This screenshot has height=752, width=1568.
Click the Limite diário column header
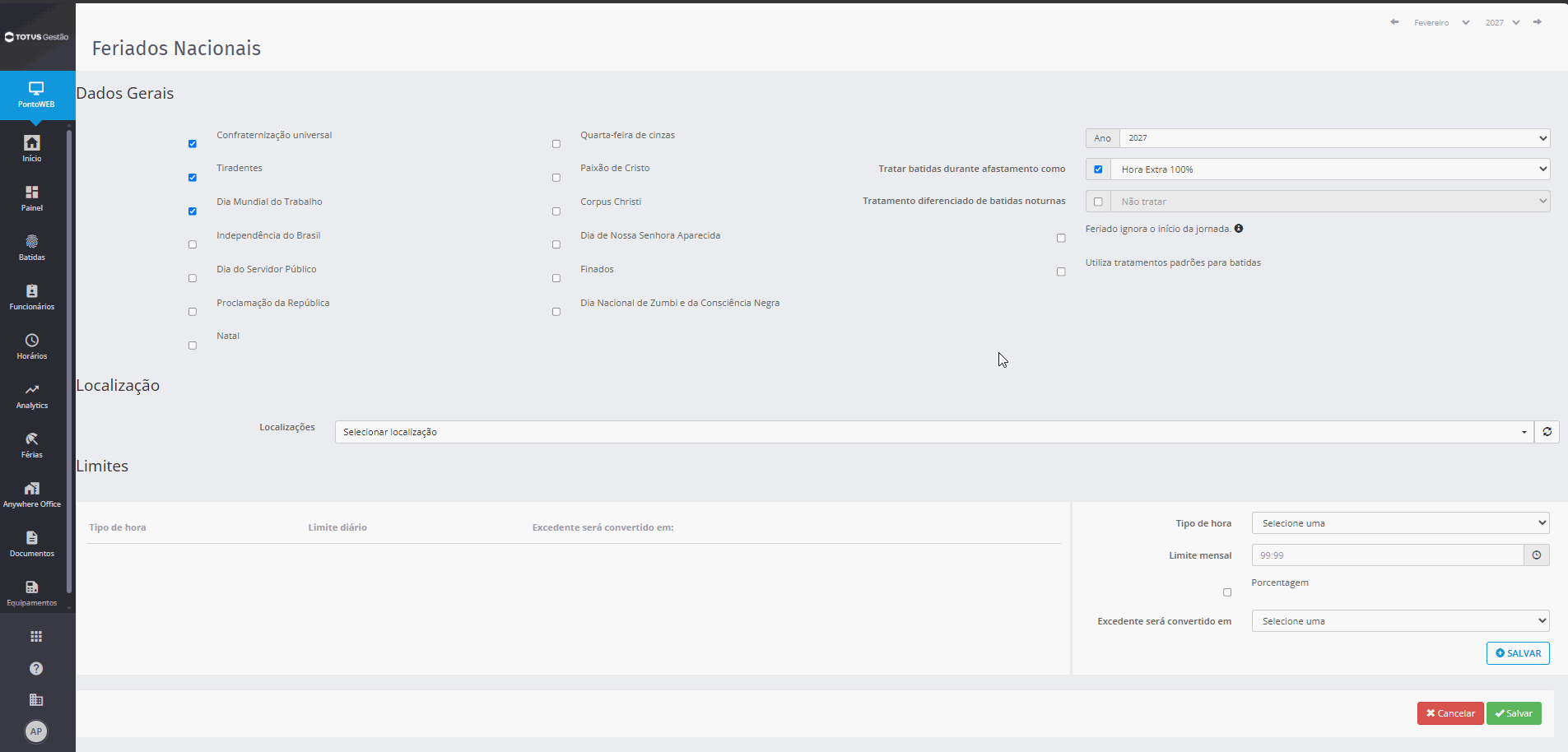point(337,527)
